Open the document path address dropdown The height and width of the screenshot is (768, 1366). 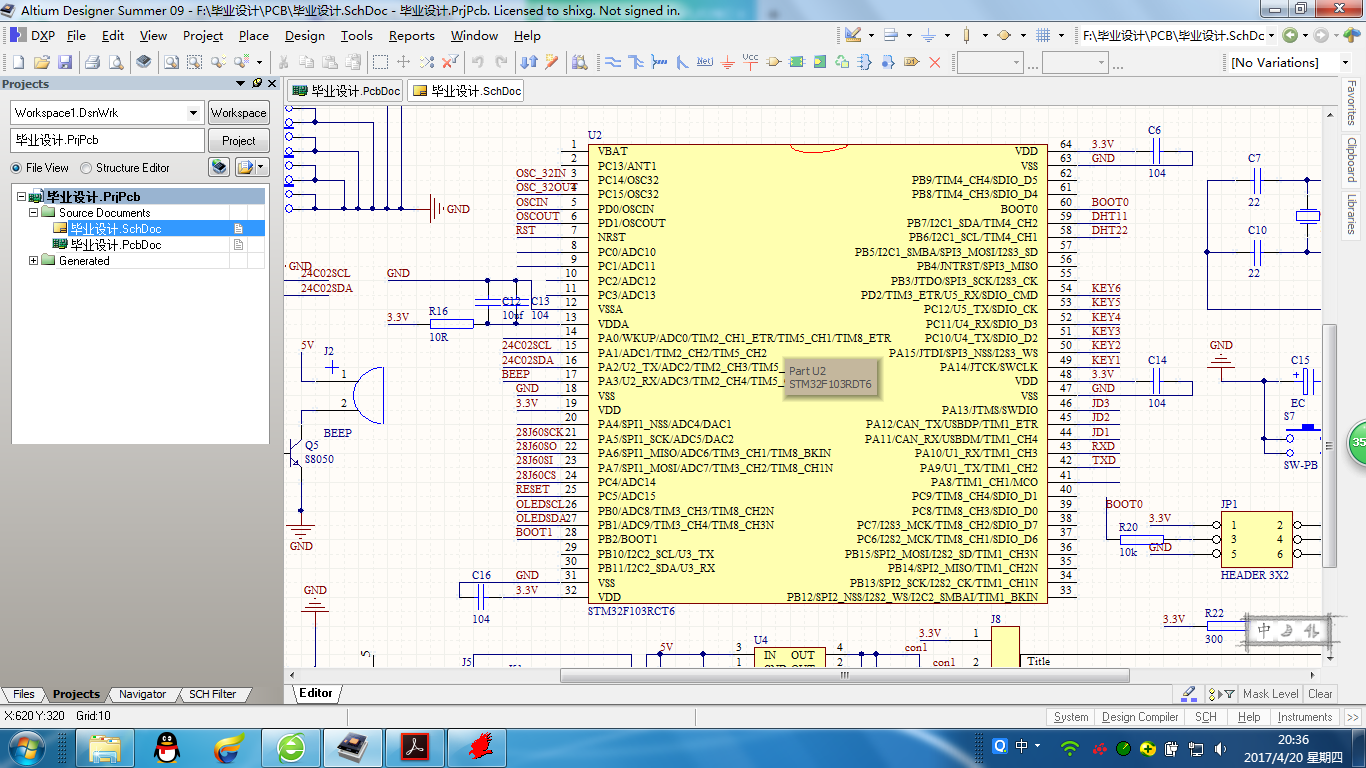tap(1271, 36)
